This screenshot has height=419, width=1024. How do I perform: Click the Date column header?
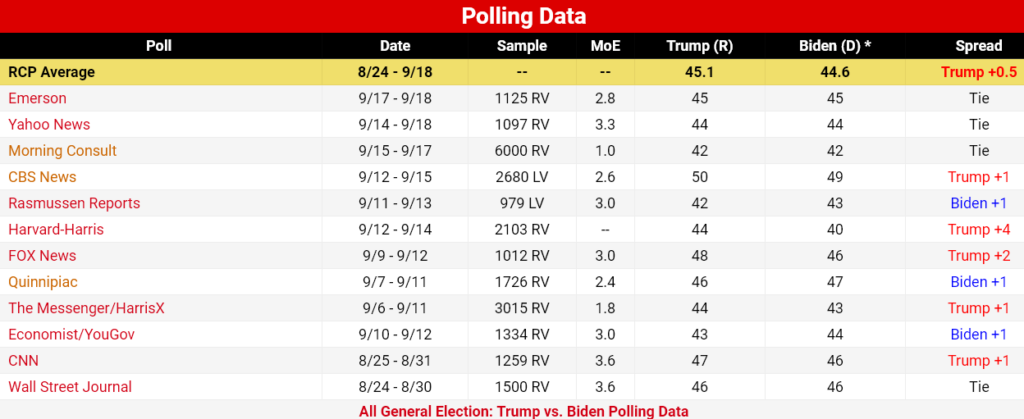click(395, 46)
